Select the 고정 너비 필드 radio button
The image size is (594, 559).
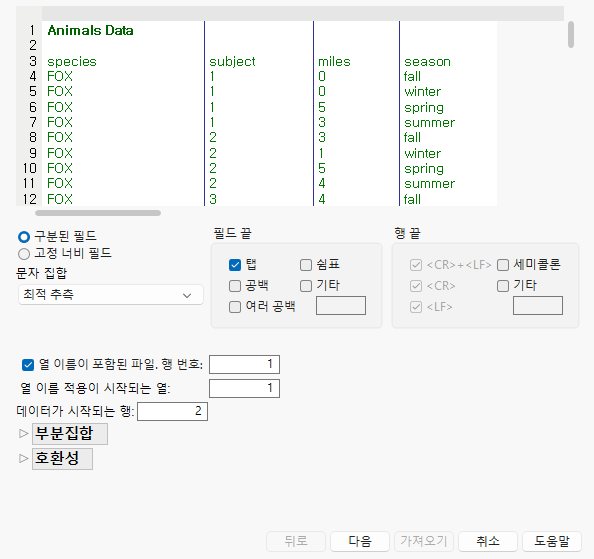(24, 254)
